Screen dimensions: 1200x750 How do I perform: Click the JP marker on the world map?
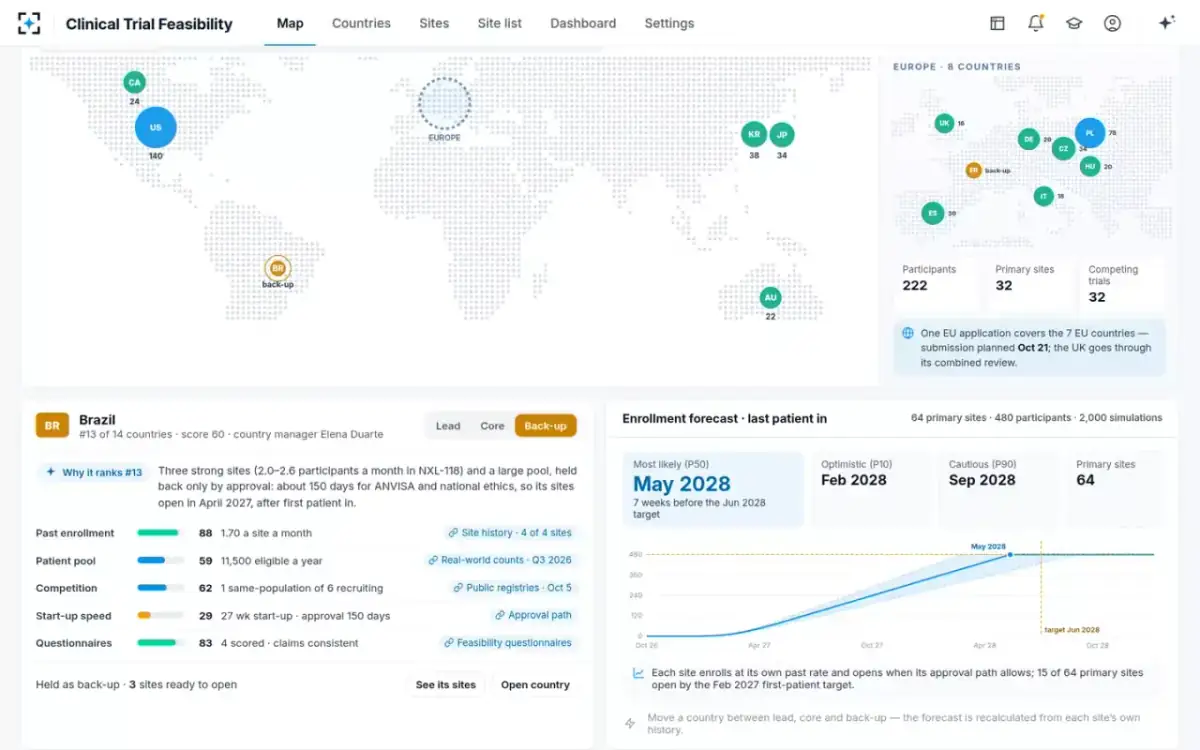(782, 134)
